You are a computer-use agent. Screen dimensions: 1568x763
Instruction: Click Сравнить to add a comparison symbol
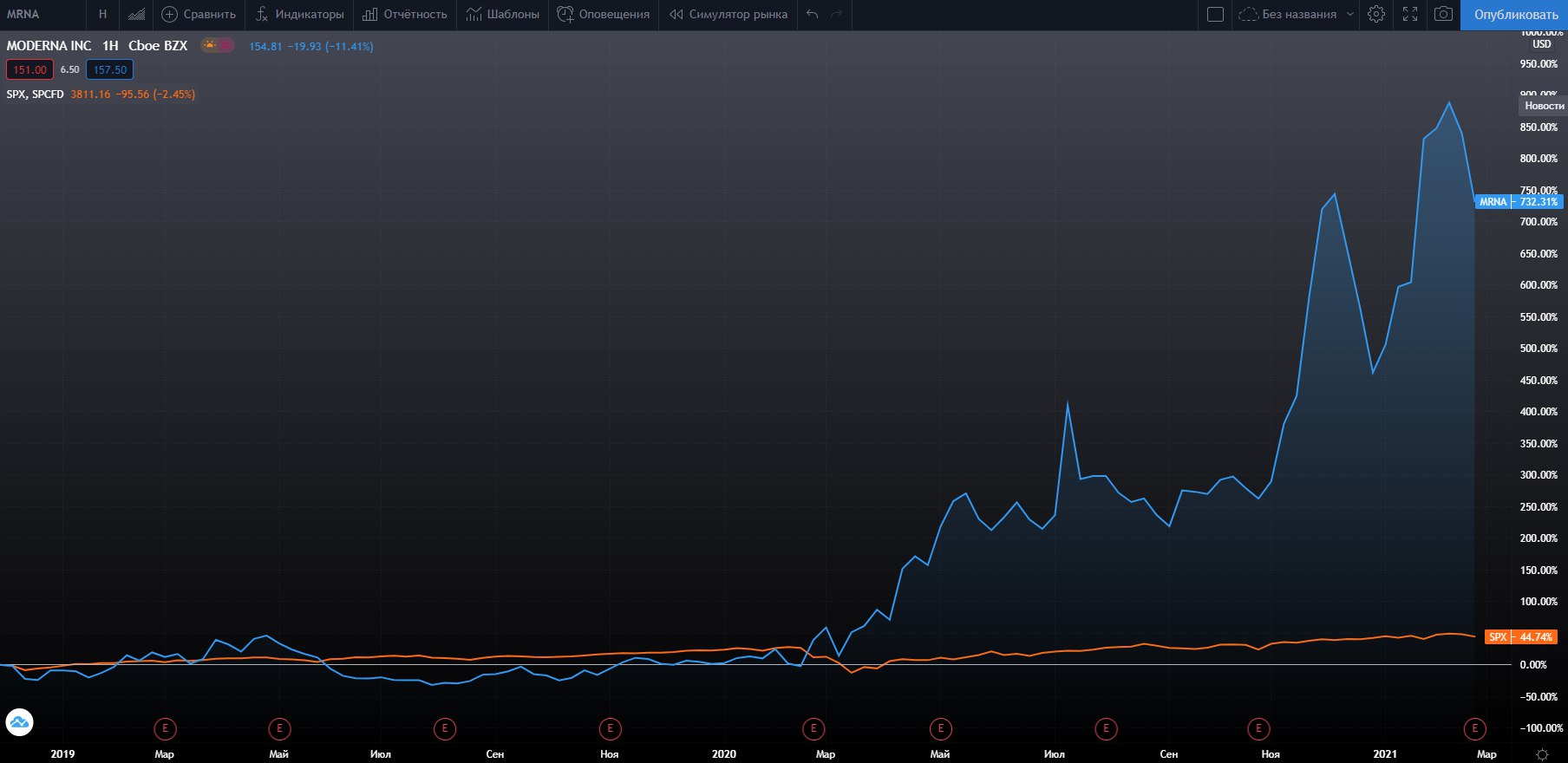tap(199, 15)
